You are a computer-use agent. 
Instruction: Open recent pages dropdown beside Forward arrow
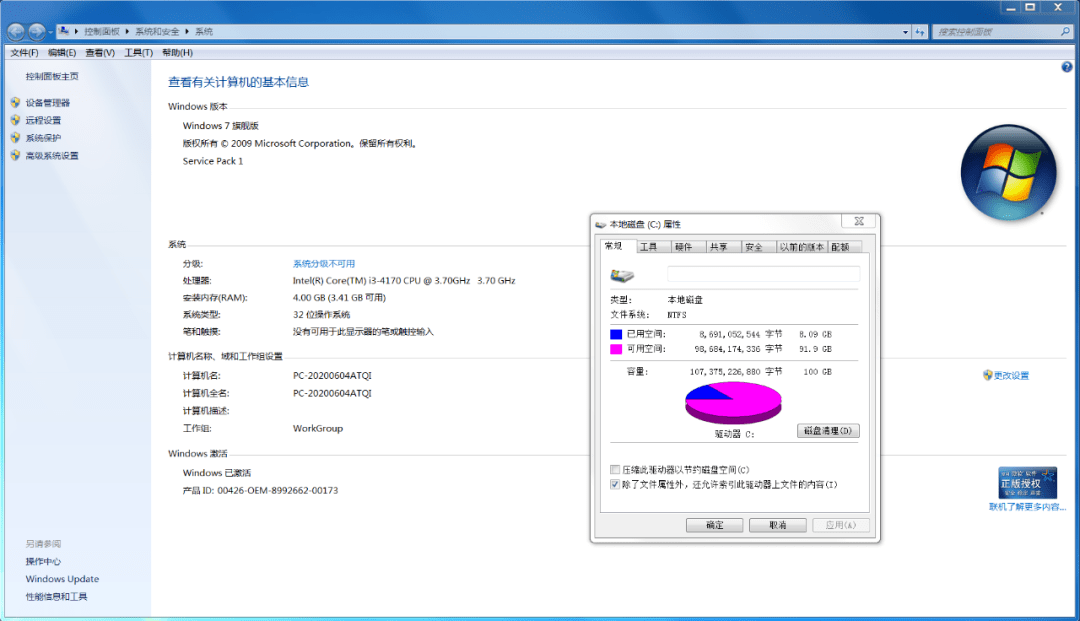[50, 32]
